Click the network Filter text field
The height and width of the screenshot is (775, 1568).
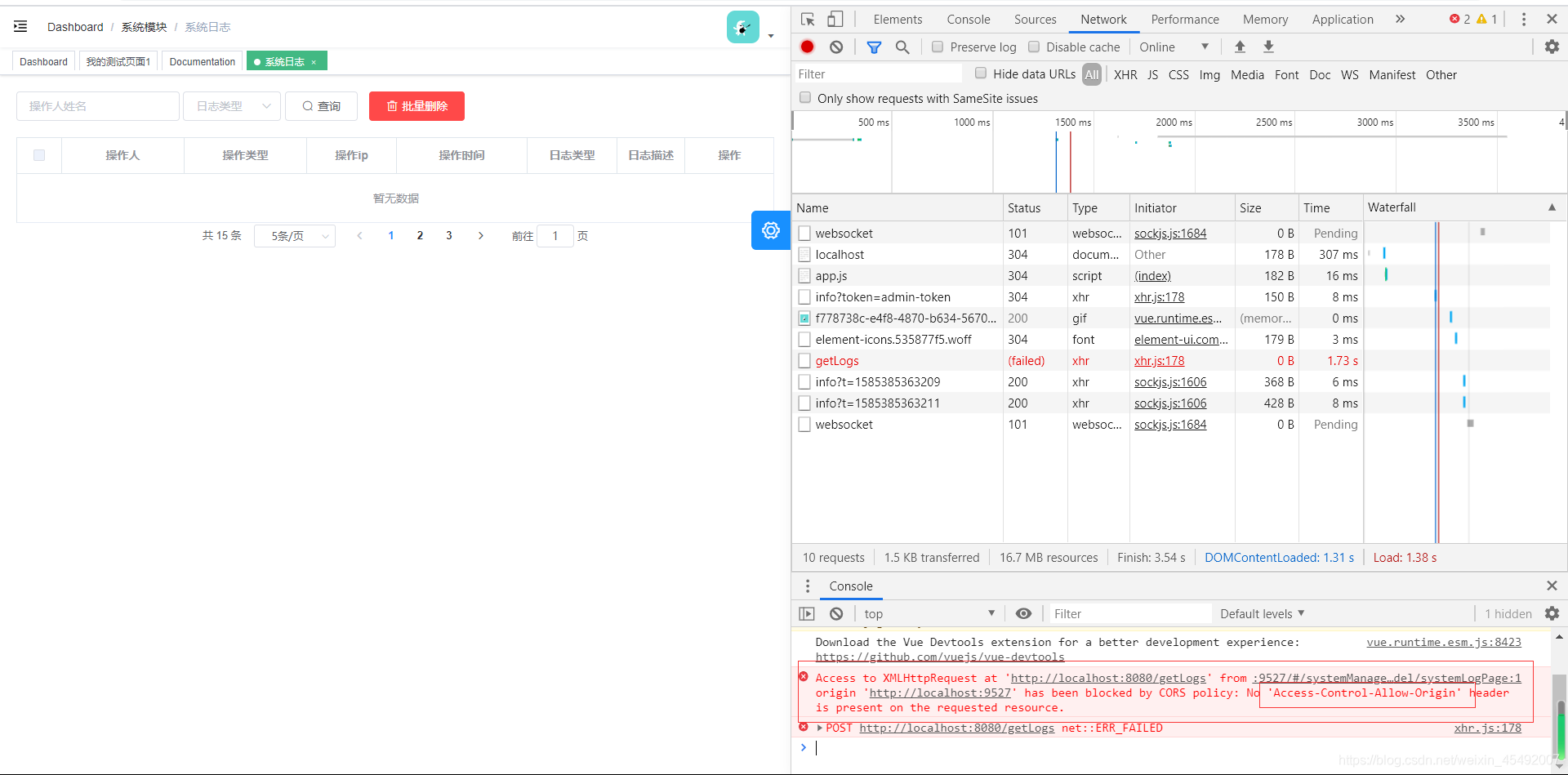[878, 73]
